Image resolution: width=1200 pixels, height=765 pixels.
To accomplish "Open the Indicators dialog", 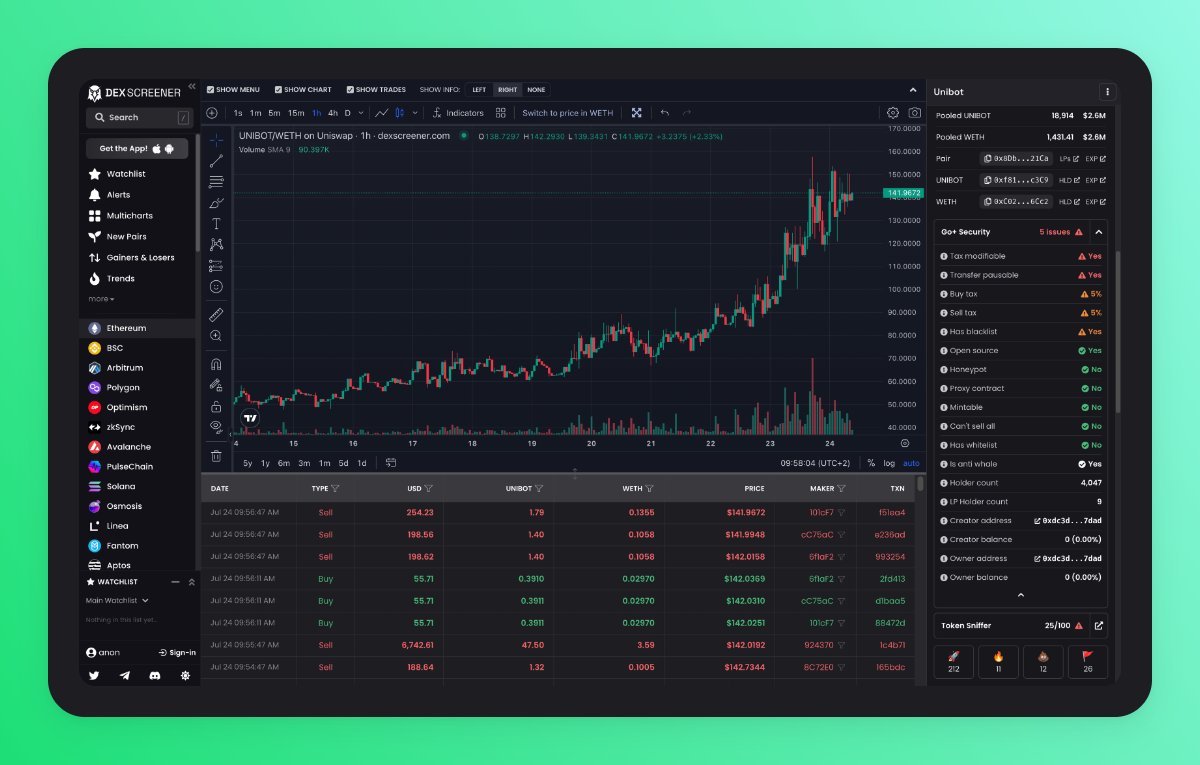I will pos(457,113).
